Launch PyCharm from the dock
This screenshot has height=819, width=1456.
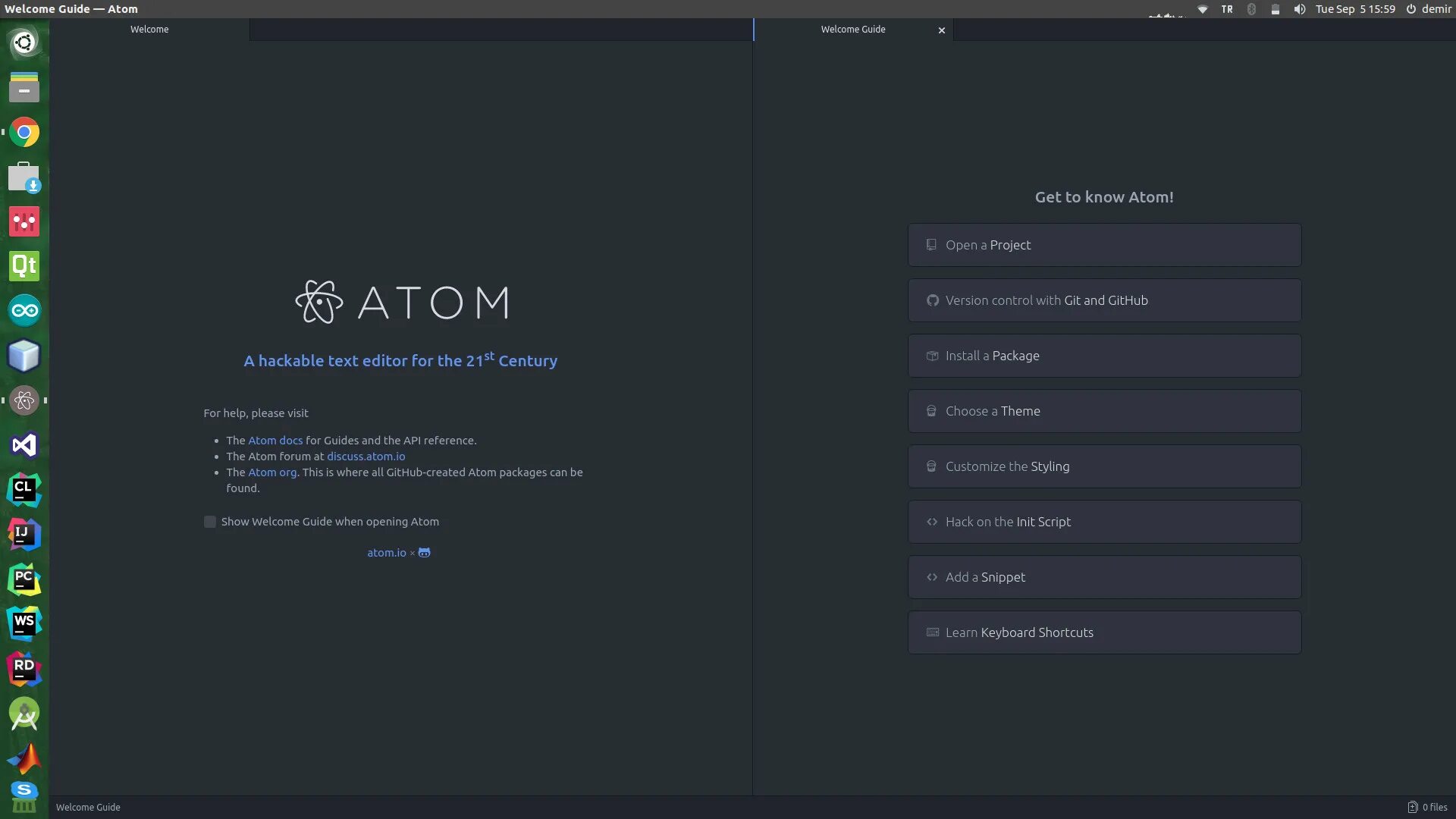coord(24,579)
